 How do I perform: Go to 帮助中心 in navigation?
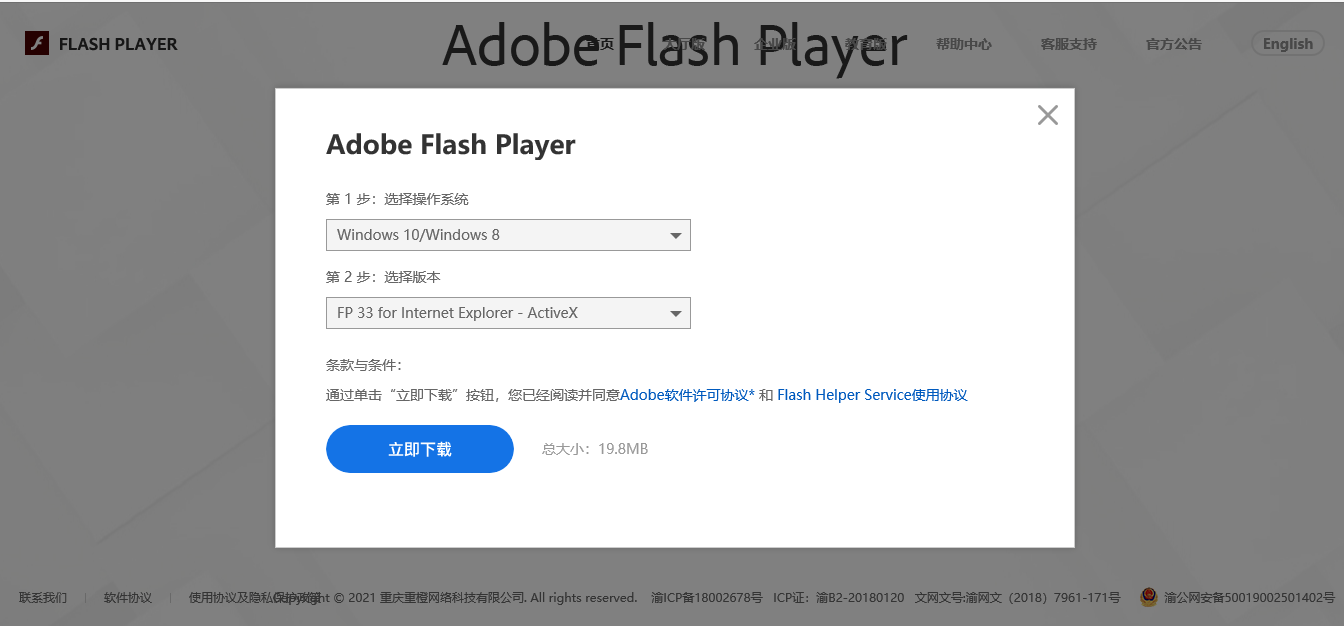pos(963,44)
